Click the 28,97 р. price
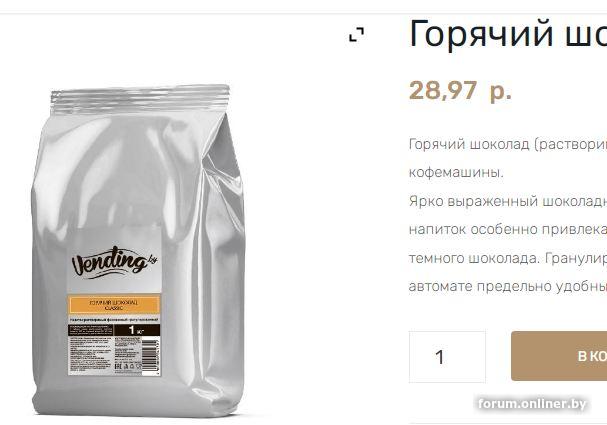Image resolution: width=607 pixels, height=425 pixels. tap(460, 91)
